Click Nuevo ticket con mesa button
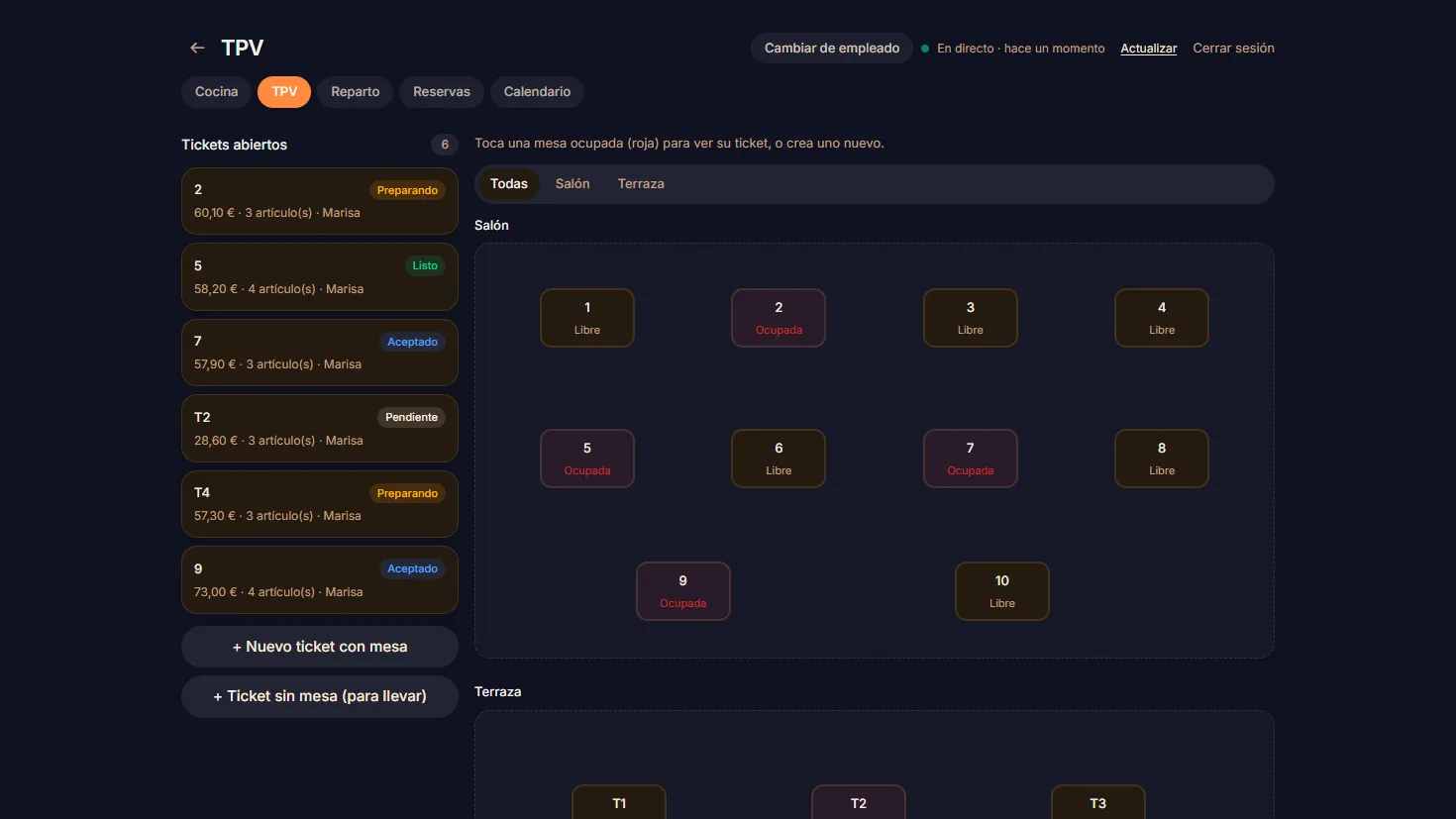This screenshot has height=819, width=1456. [x=320, y=647]
